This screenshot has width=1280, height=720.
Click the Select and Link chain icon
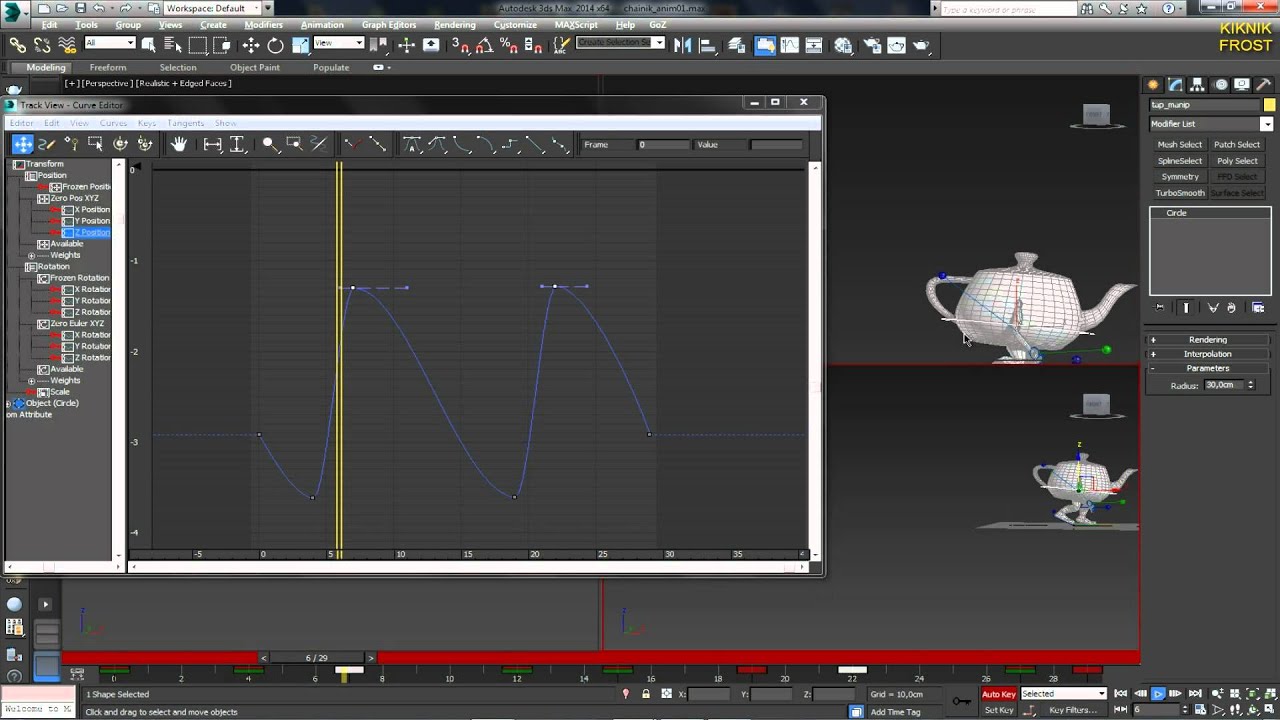click(x=18, y=45)
